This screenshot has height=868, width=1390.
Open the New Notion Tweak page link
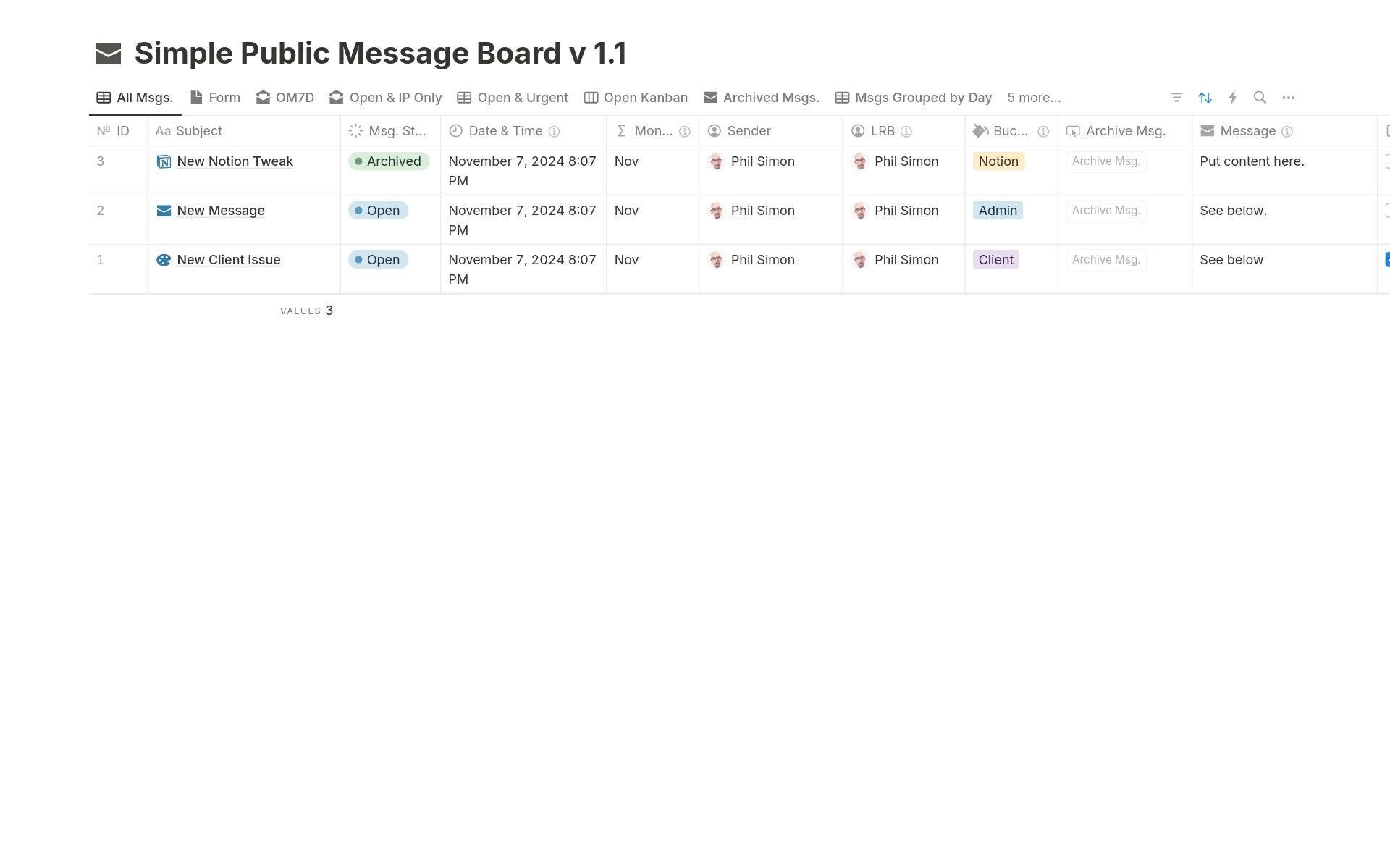235,161
